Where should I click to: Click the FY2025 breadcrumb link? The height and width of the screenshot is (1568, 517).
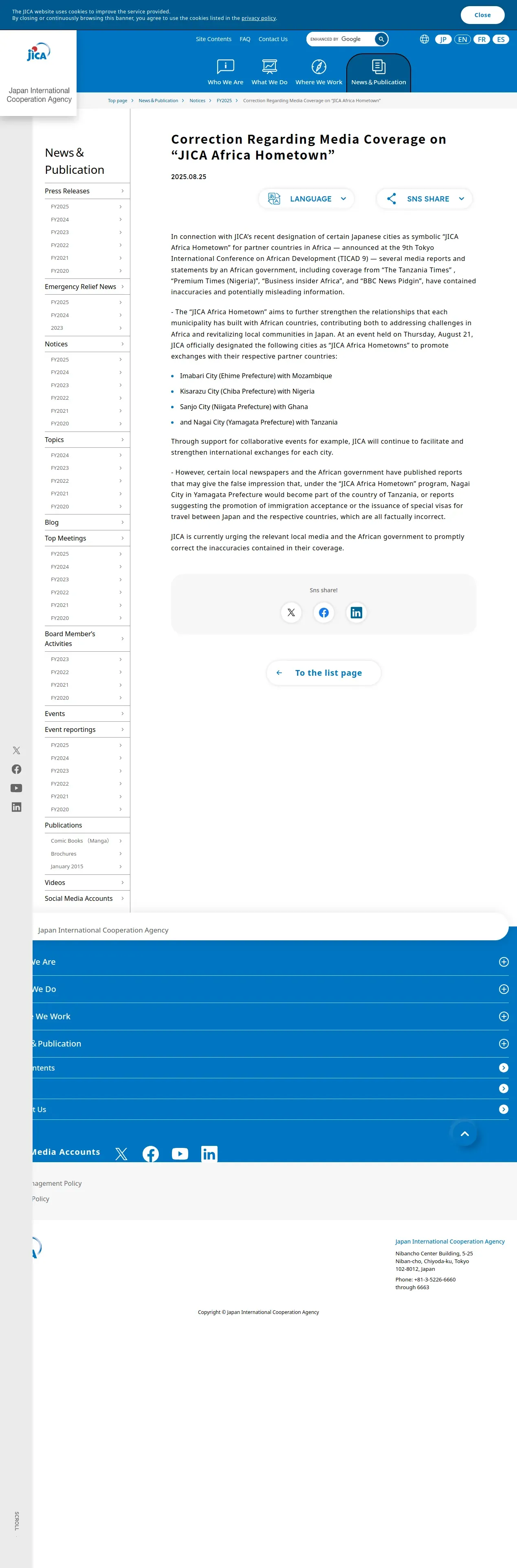tap(224, 101)
